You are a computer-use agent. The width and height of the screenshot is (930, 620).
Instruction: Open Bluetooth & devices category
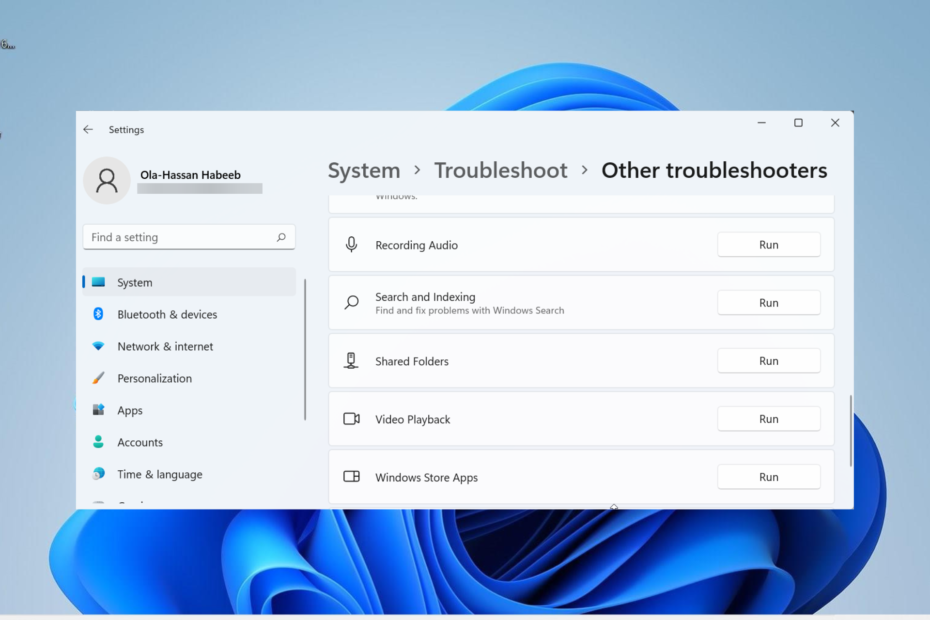click(189, 314)
